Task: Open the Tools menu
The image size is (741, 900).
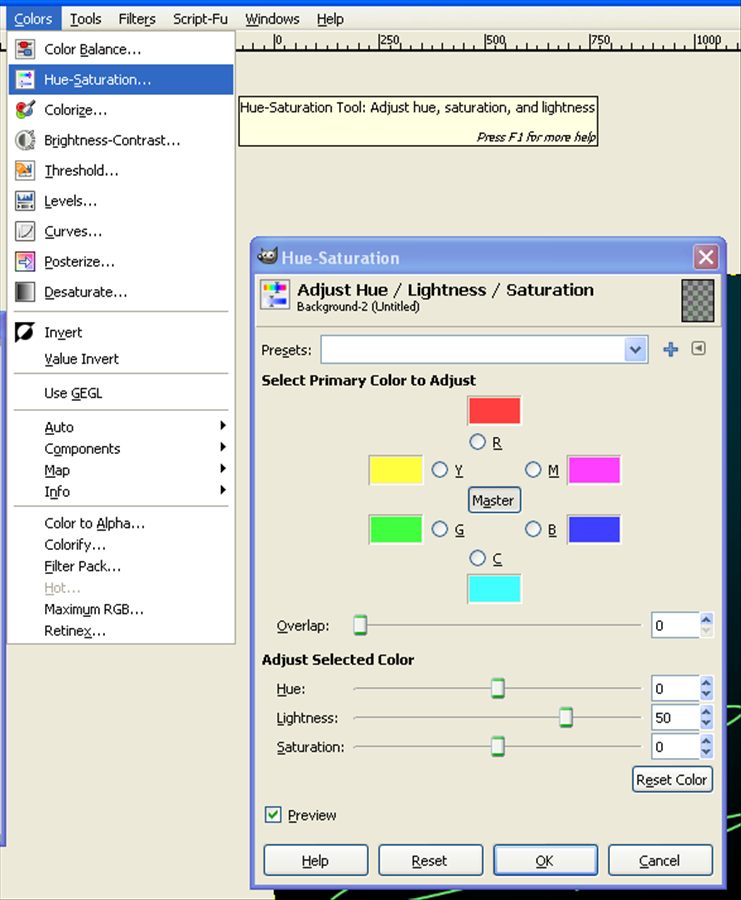Action: 86,19
